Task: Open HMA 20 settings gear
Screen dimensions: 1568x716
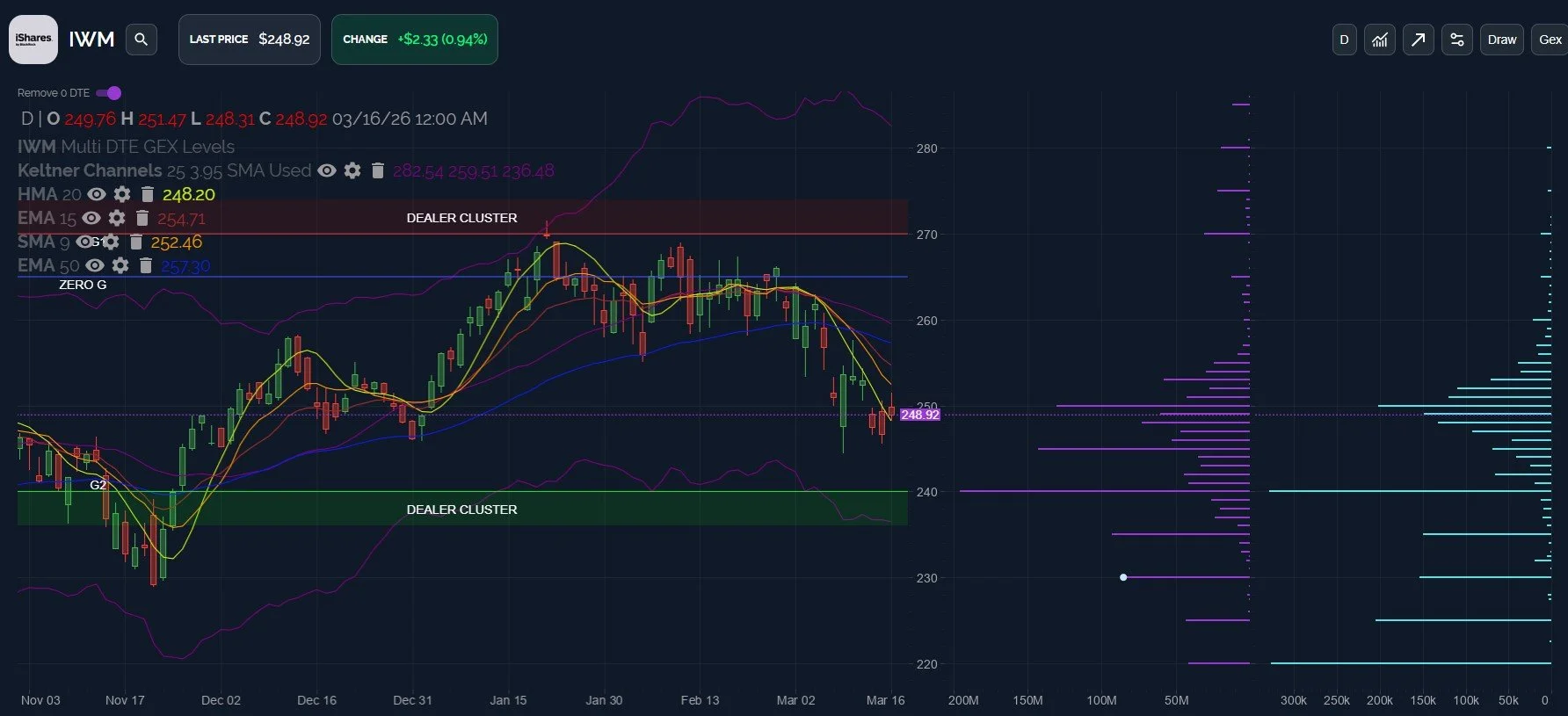Action: [x=122, y=194]
